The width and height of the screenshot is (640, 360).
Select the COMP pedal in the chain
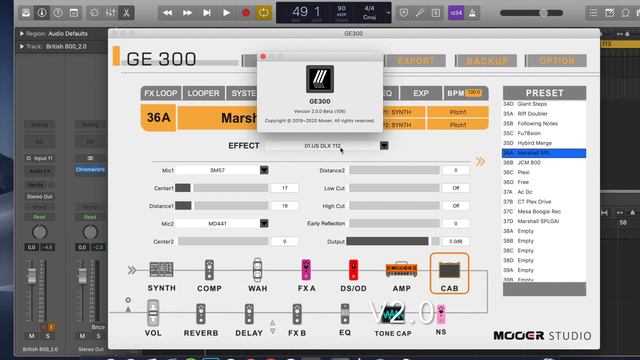point(209,270)
